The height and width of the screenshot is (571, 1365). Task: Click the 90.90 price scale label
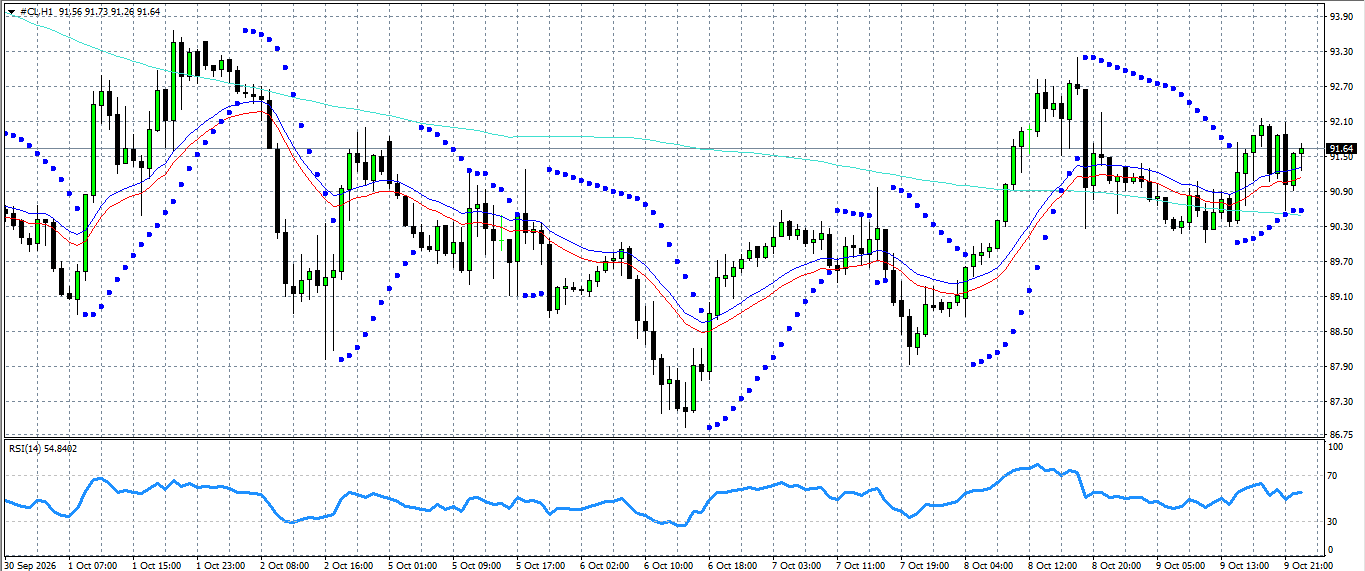pyautogui.click(x=1340, y=191)
